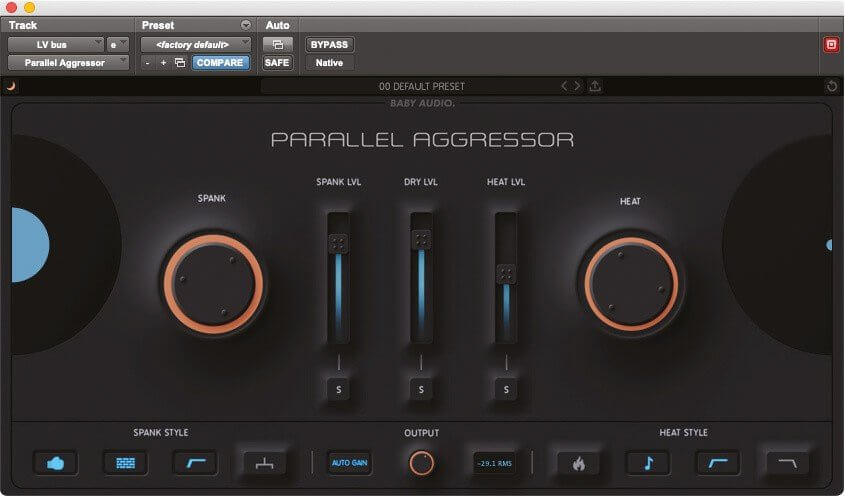Click the 00 DEFAULT PRESET name bar

[x=421, y=86]
